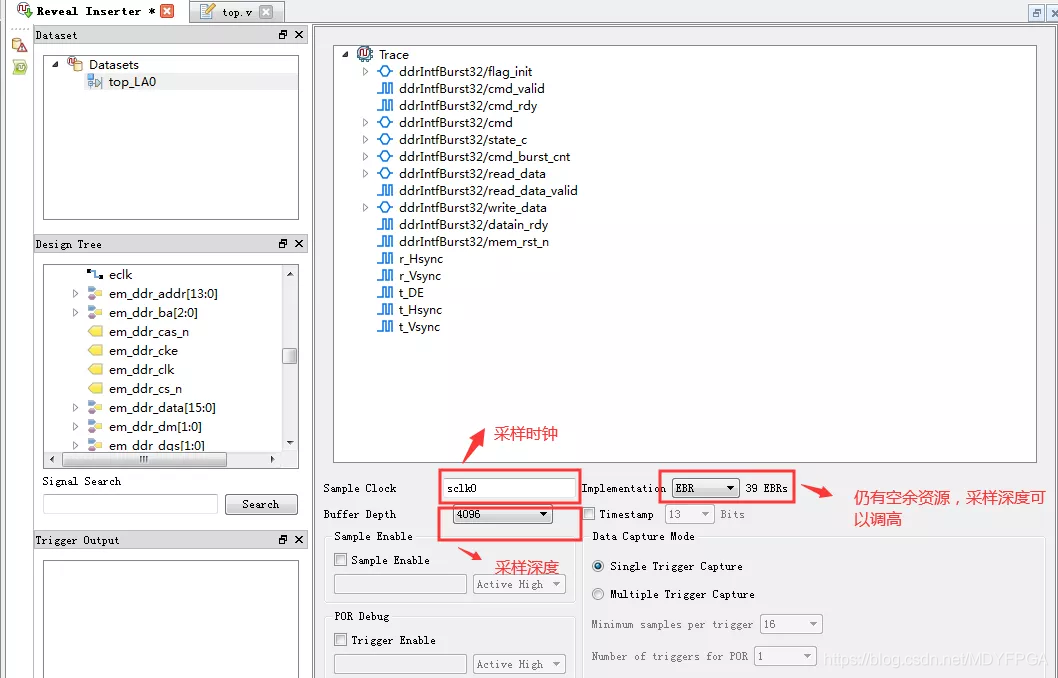
Task: Float the Trigger Output panel
Action: pos(283,540)
